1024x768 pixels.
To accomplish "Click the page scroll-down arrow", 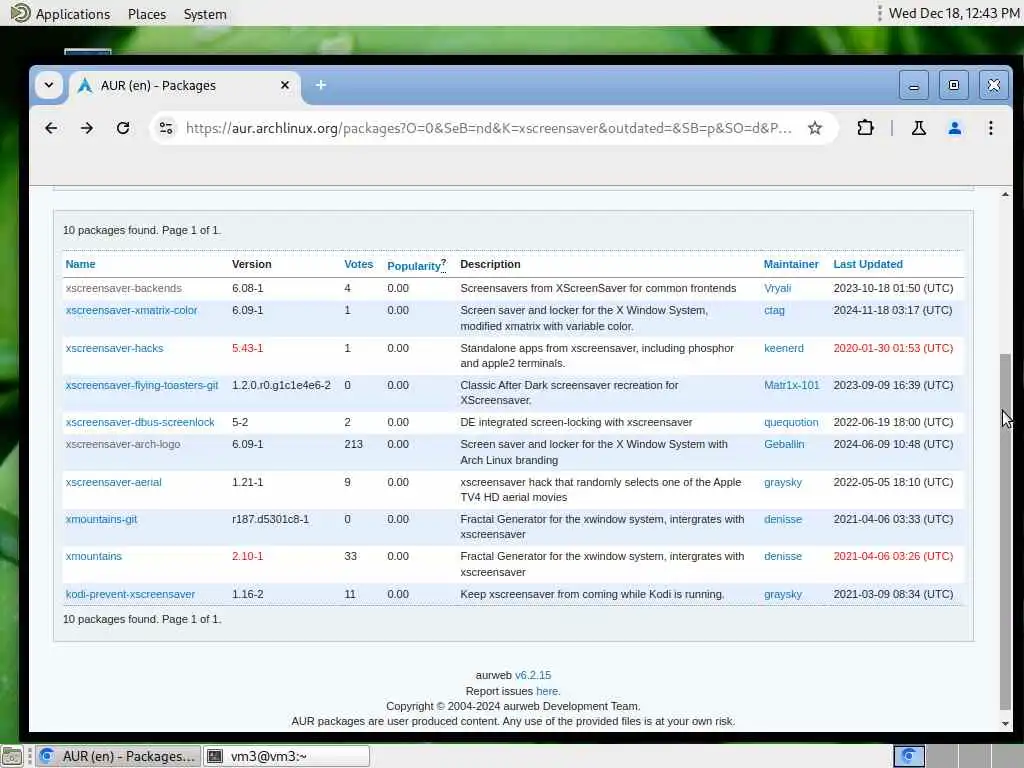I will click(x=1005, y=724).
